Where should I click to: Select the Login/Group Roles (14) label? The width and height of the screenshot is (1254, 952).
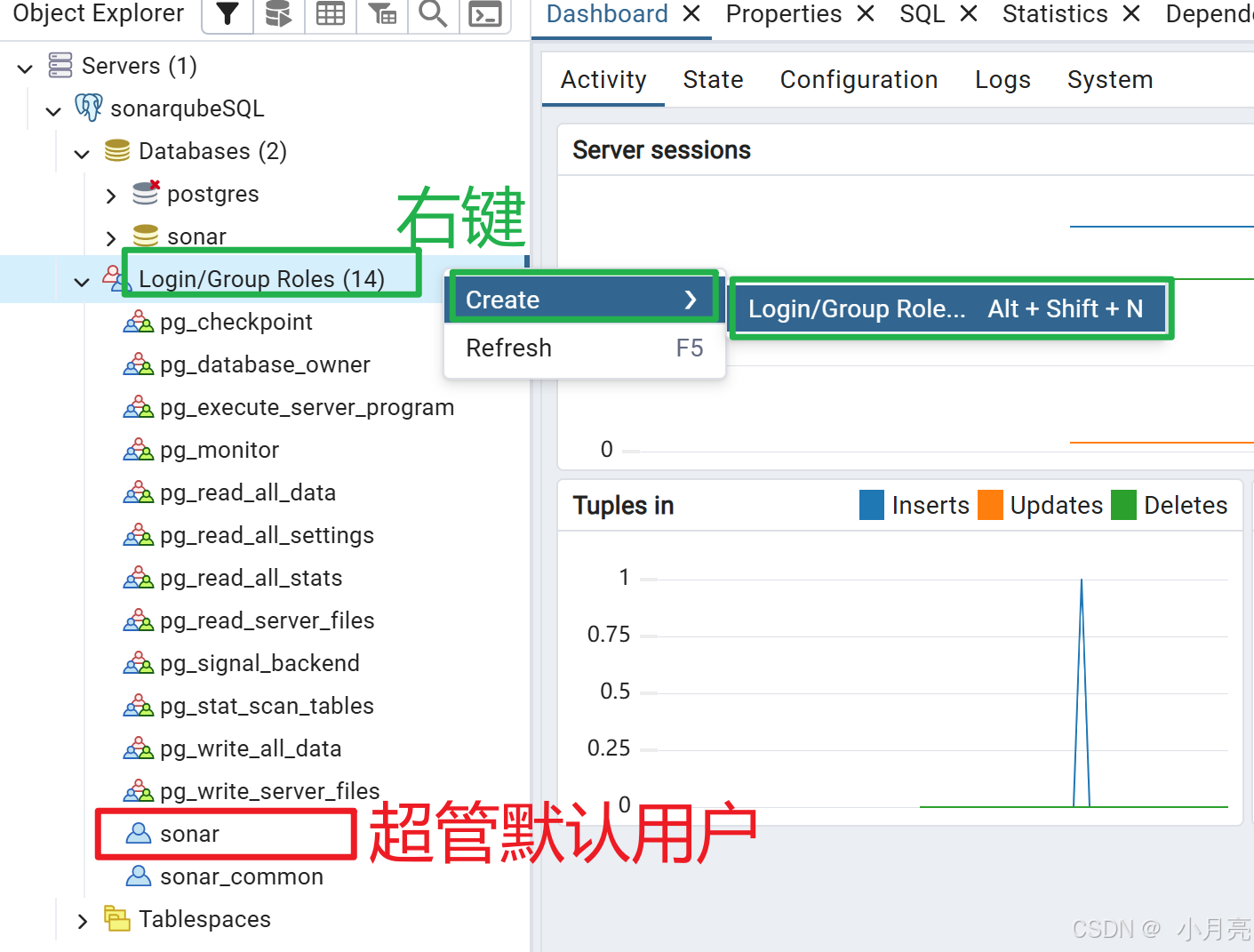(x=261, y=279)
